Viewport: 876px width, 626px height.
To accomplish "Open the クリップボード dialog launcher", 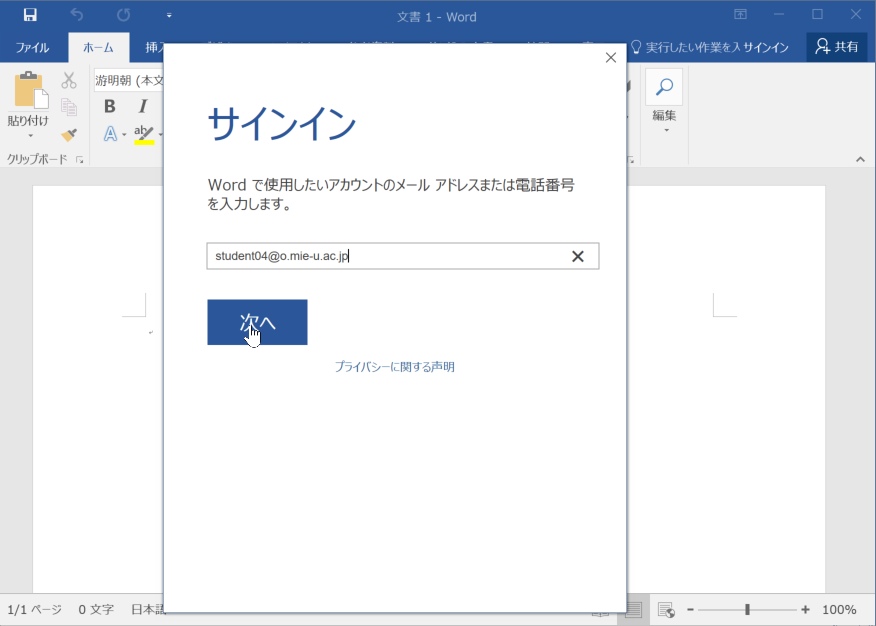I will point(79,160).
